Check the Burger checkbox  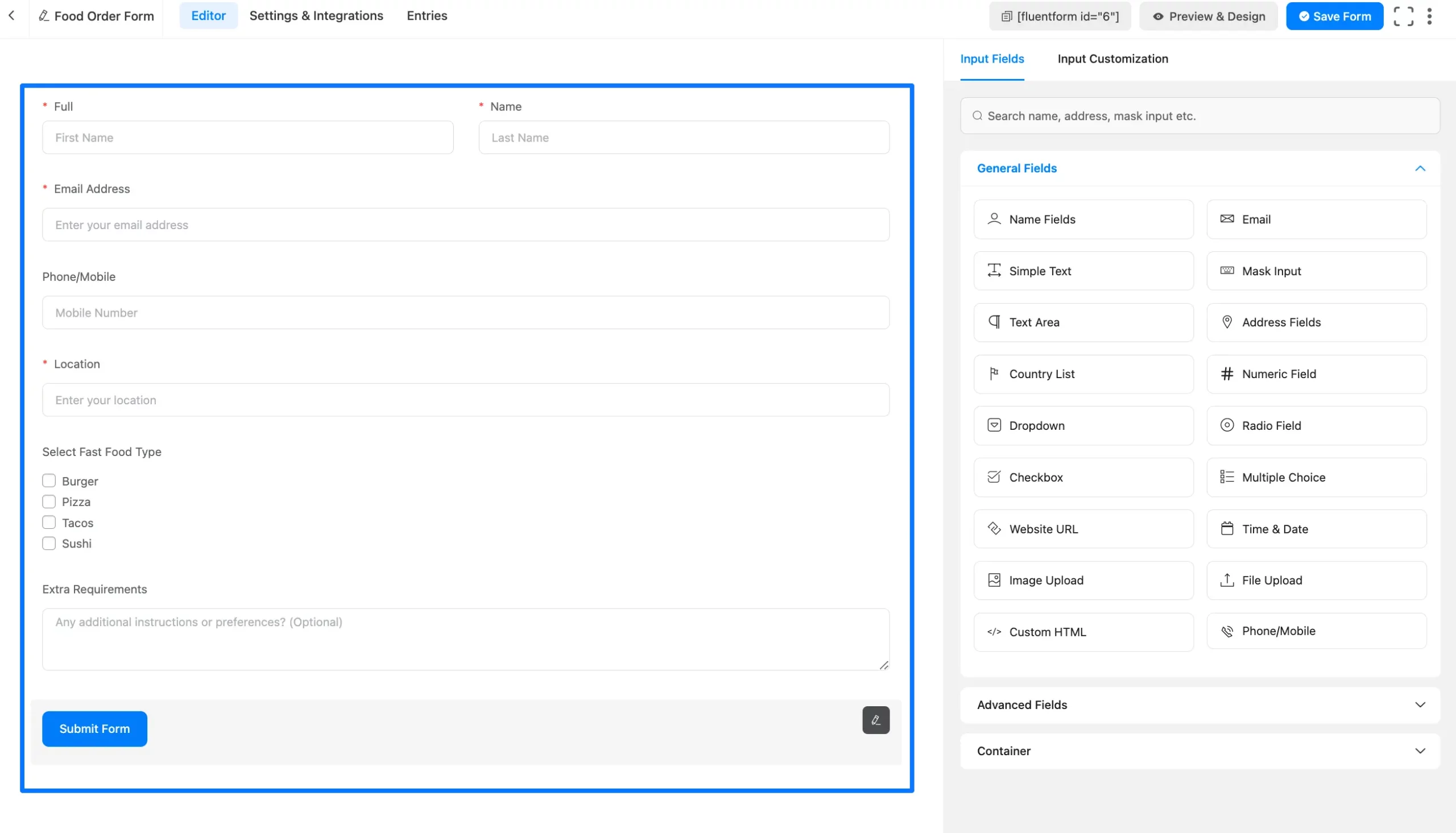point(49,480)
